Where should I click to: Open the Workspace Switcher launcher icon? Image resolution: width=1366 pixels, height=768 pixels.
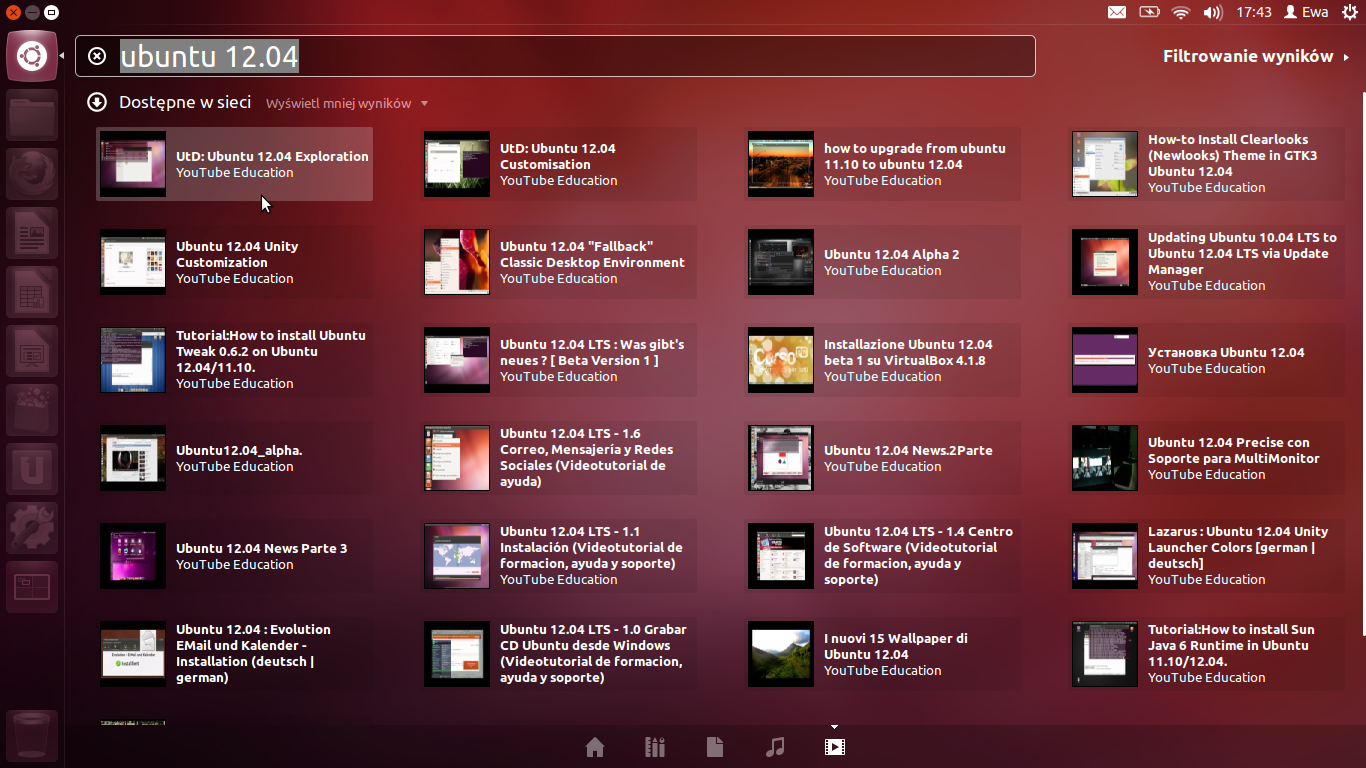tap(32, 586)
